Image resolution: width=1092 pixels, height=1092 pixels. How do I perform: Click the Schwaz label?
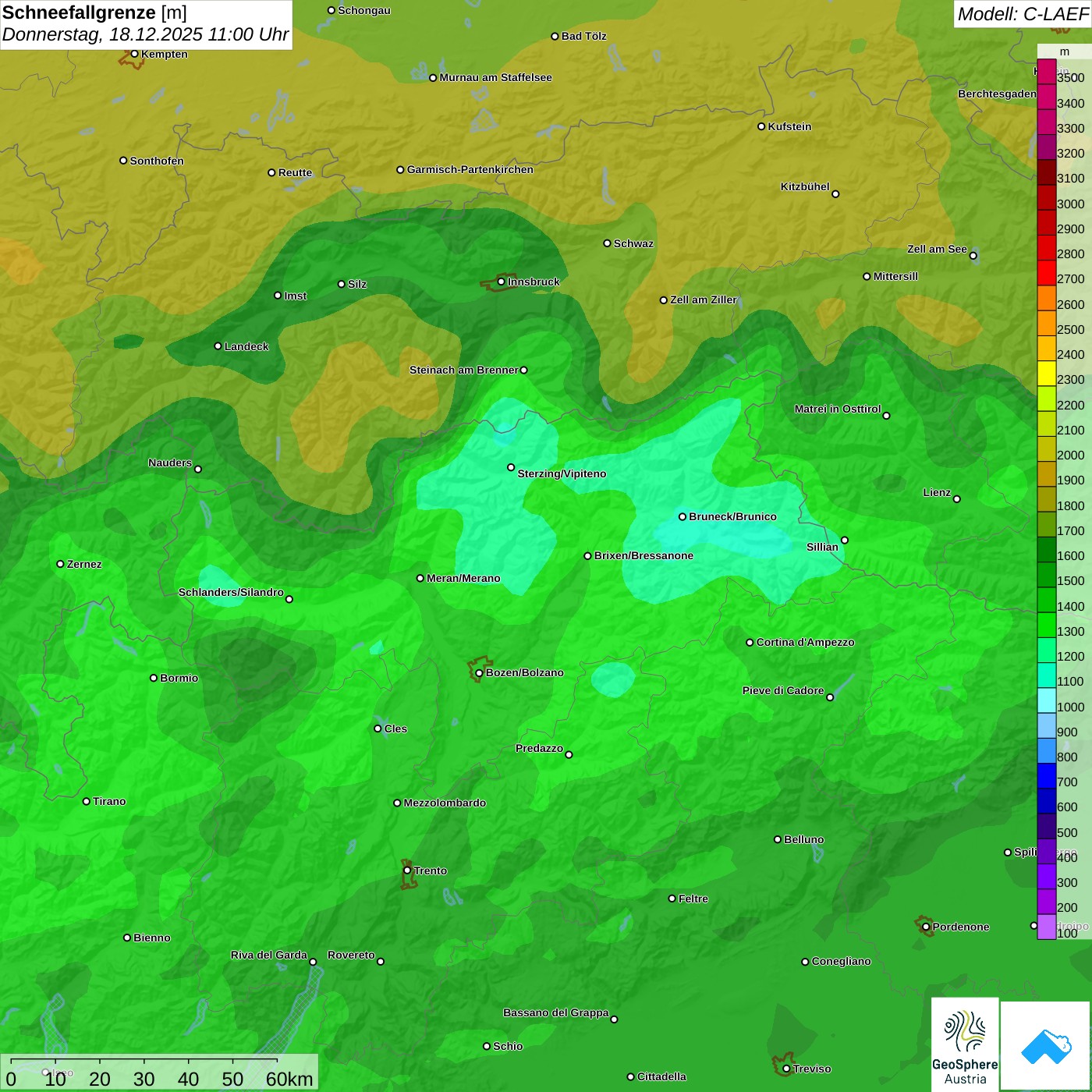[633, 244]
